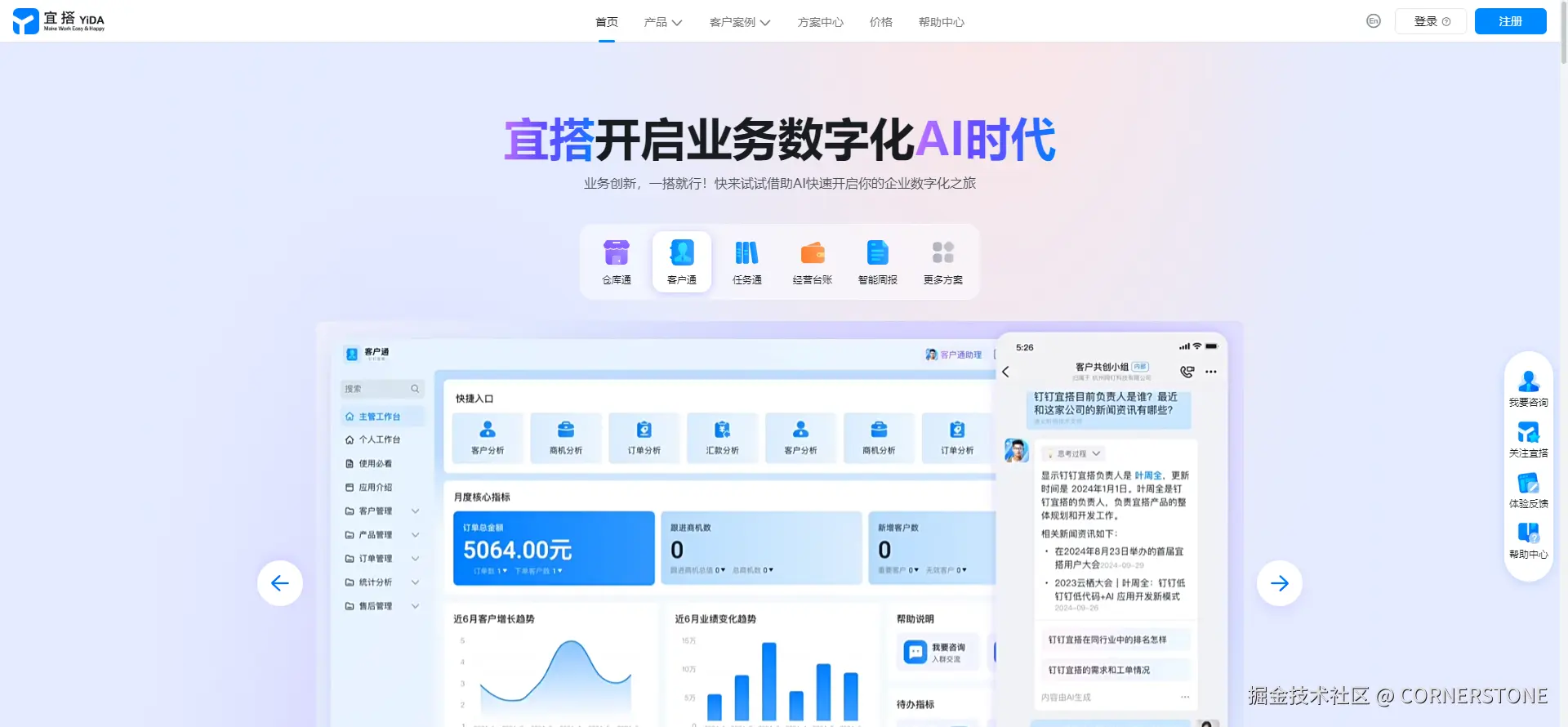
Task: Open 体验反馈 in floating sidebar
Action: pyautogui.click(x=1529, y=490)
